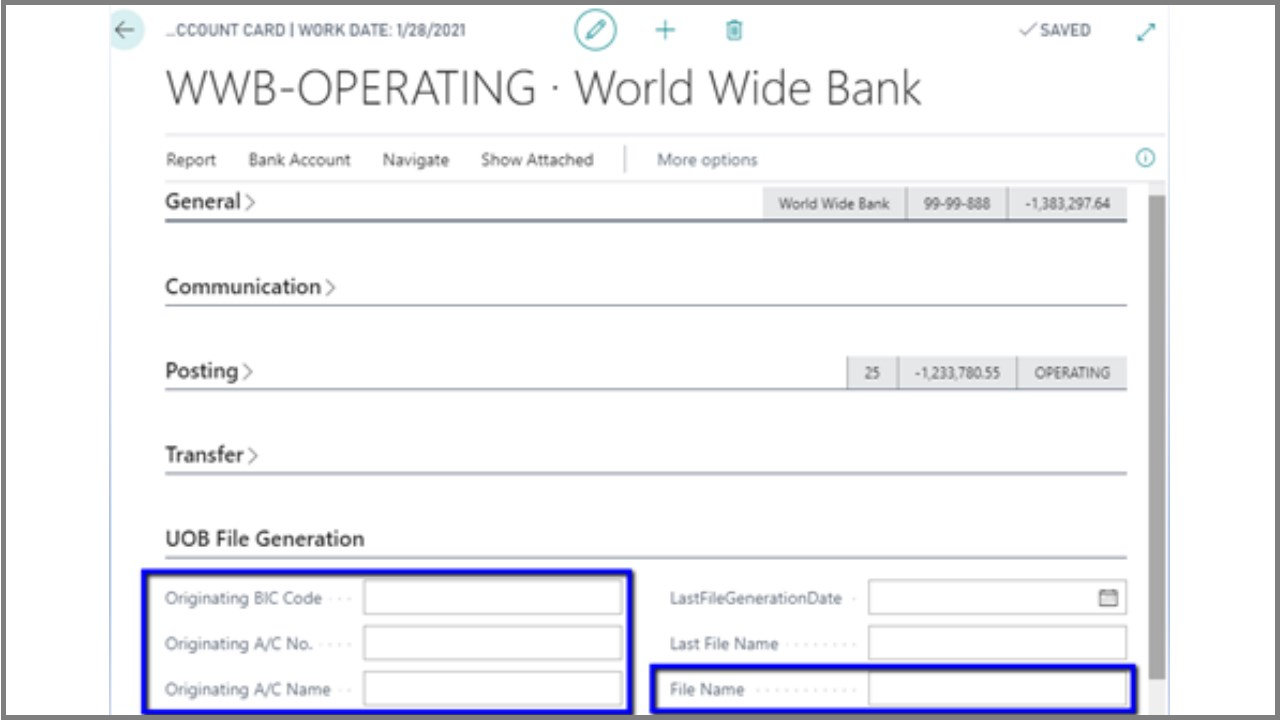Open info pane with the information icon
Screen dimensions: 1280x720
pyautogui.click(x=1146, y=158)
